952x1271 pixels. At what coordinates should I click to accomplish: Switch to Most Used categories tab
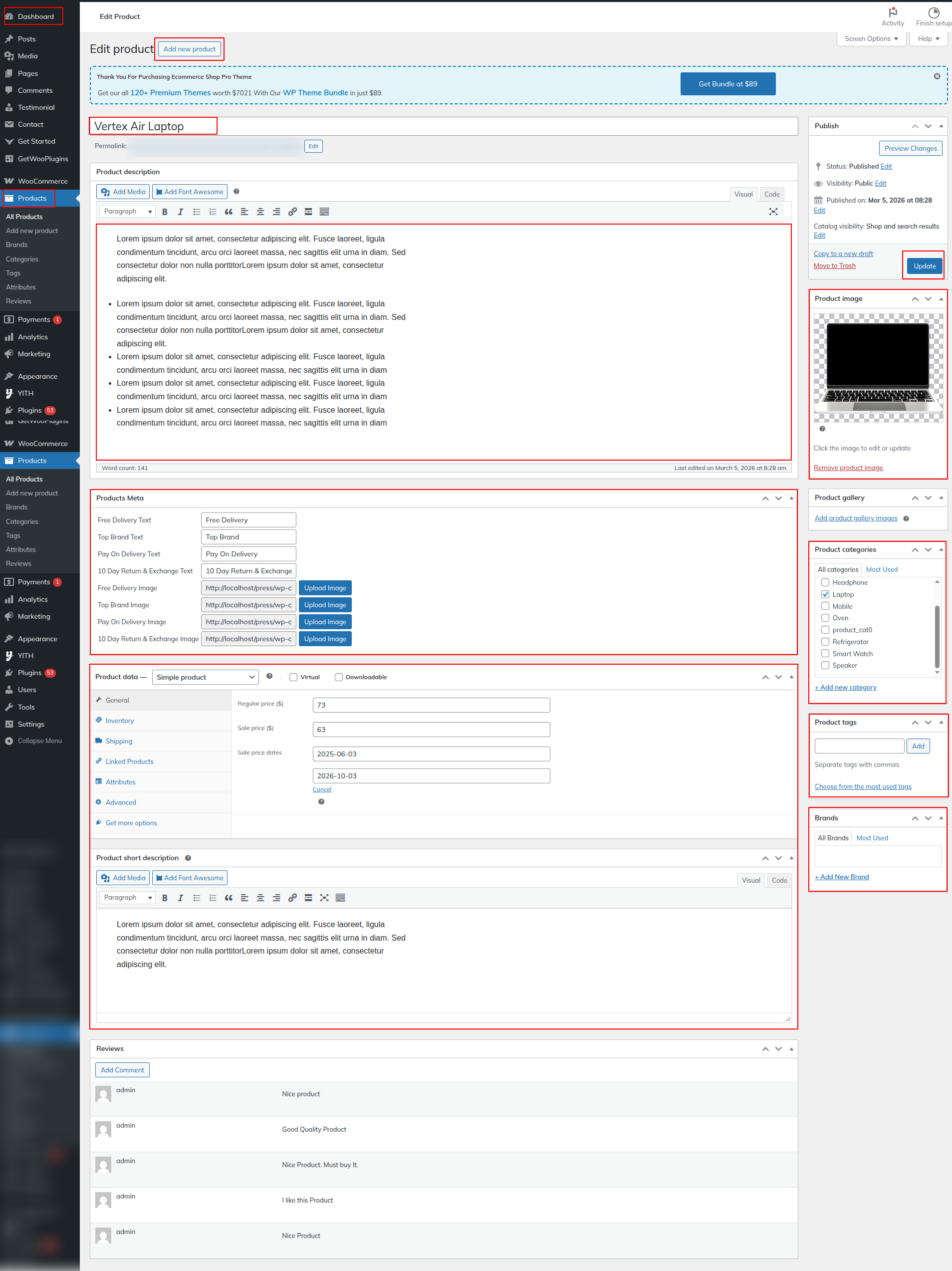881,569
